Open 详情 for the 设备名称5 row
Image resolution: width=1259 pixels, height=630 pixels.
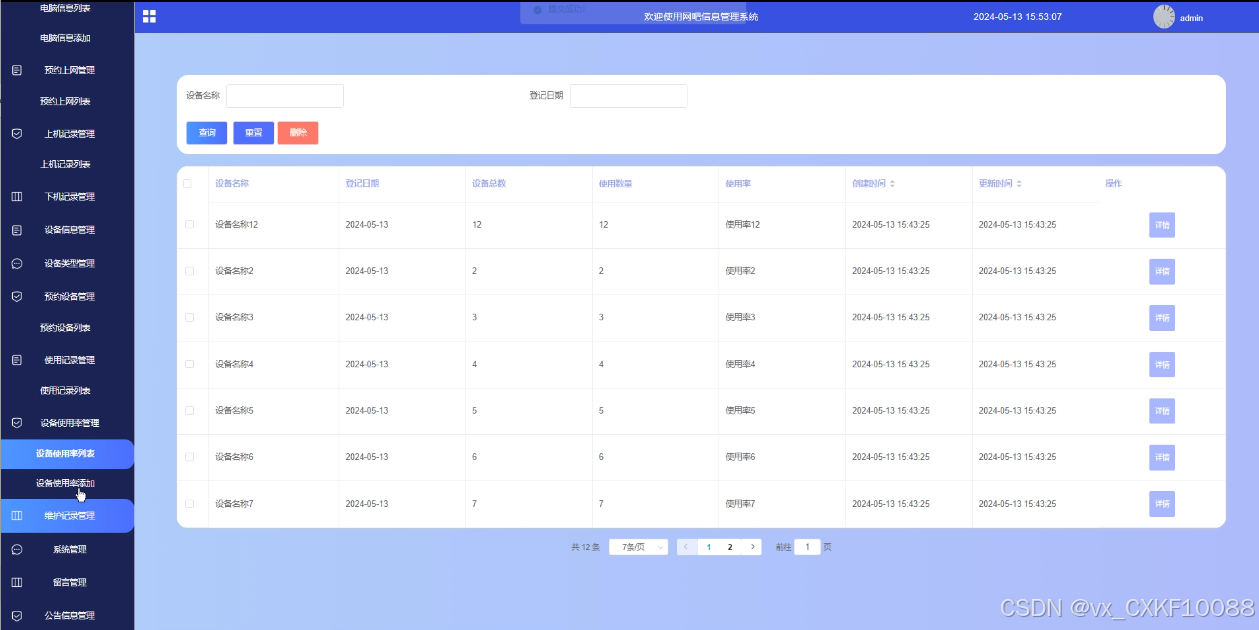point(1162,411)
